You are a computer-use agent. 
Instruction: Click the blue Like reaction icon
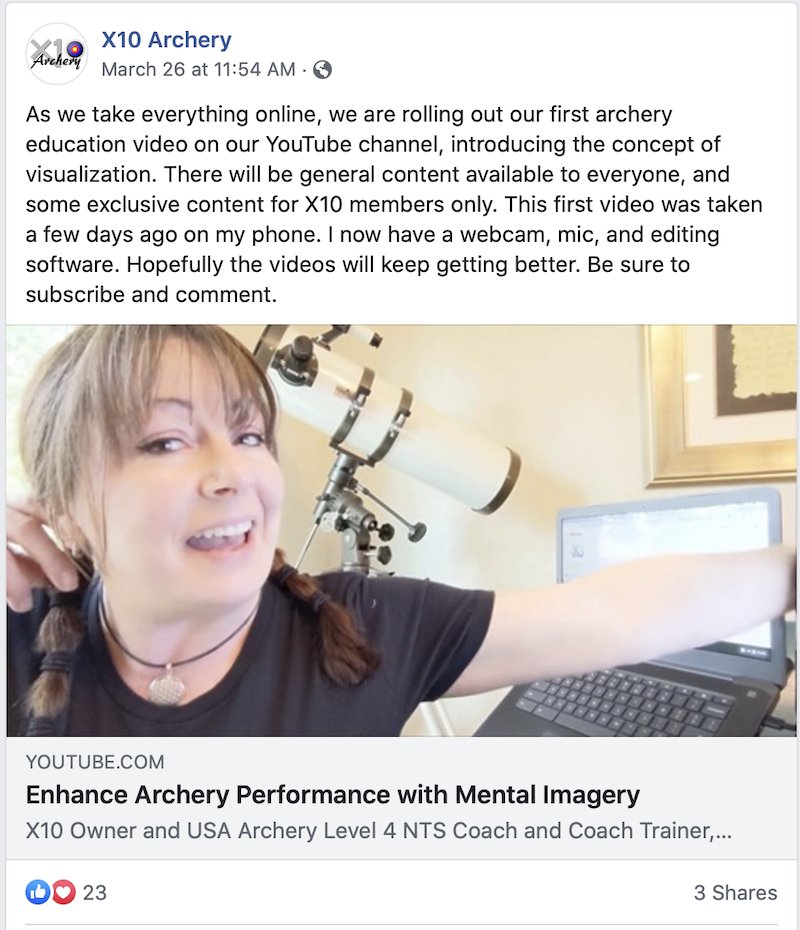pos(37,892)
